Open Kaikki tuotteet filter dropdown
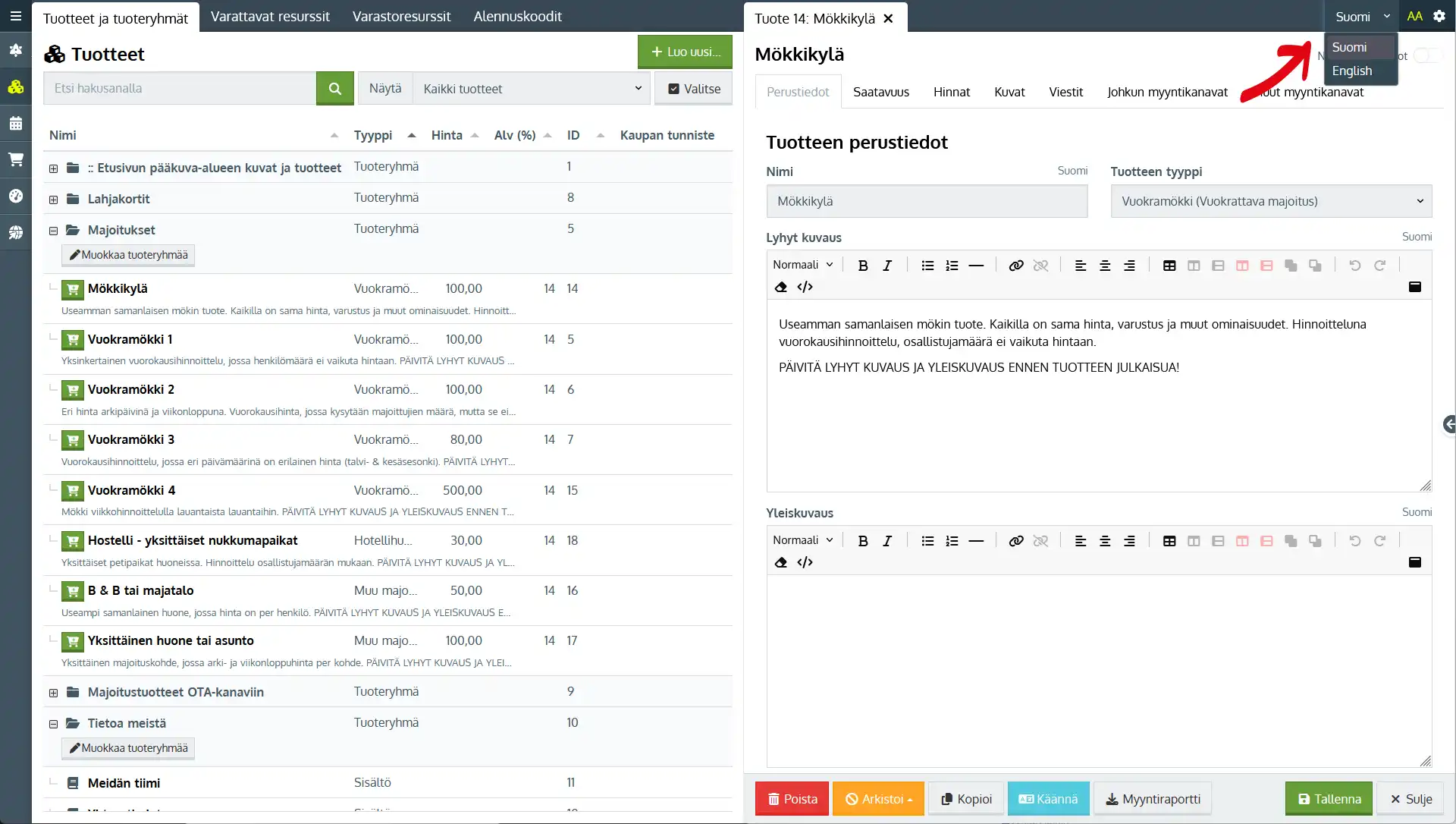Image resolution: width=1456 pixels, height=824 pixels. pos(531,89)
